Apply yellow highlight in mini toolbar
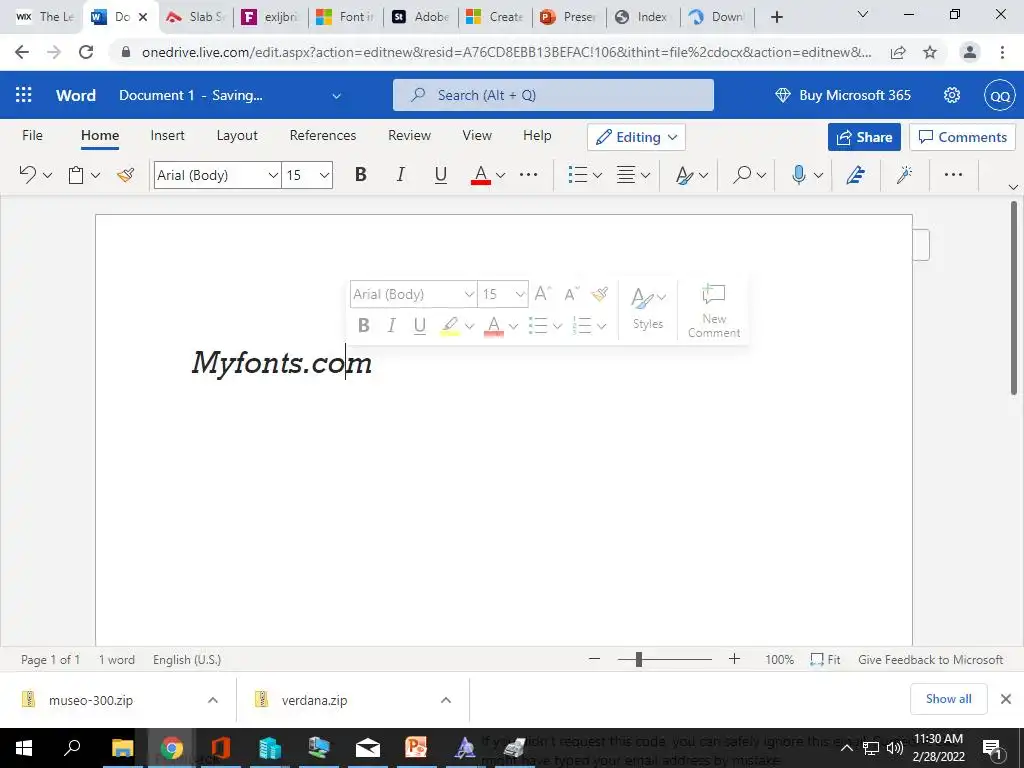1024x768 pixels. tap(450, 325)
